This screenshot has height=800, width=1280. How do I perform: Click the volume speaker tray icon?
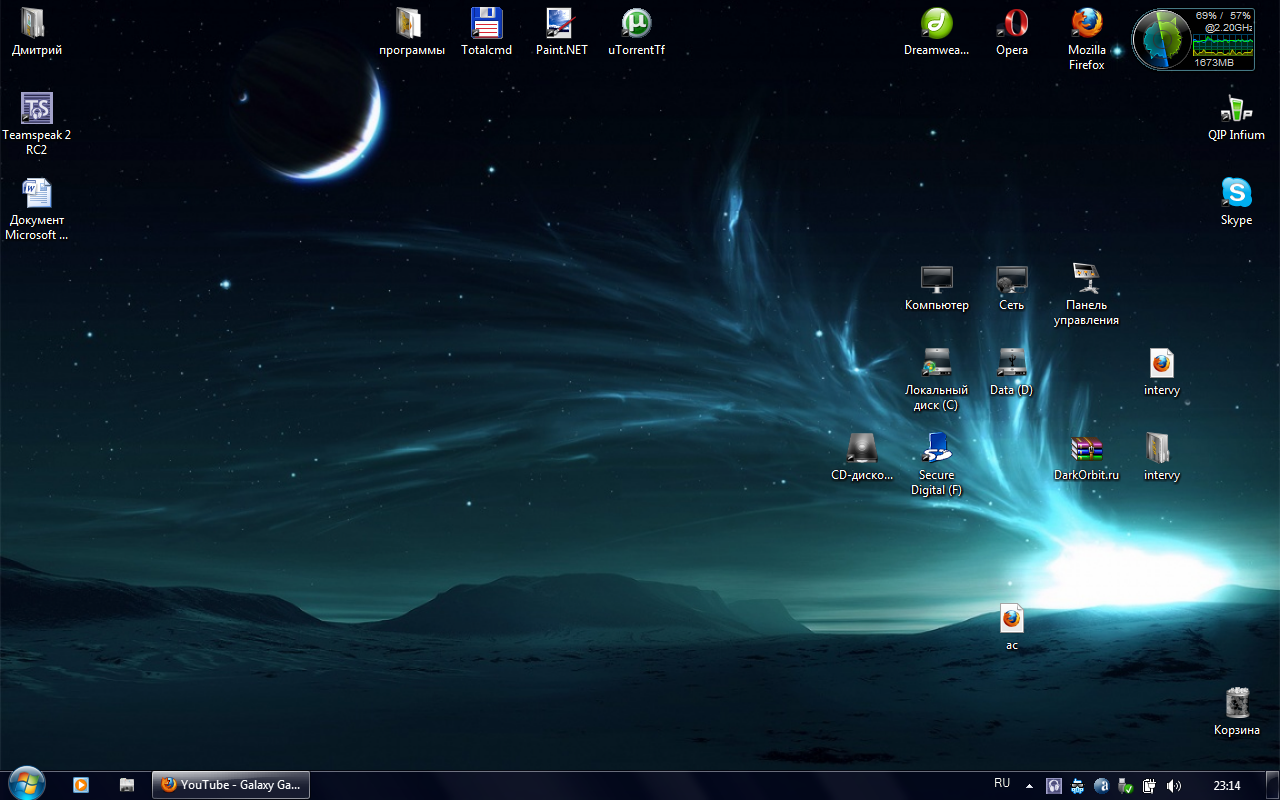1174,786
